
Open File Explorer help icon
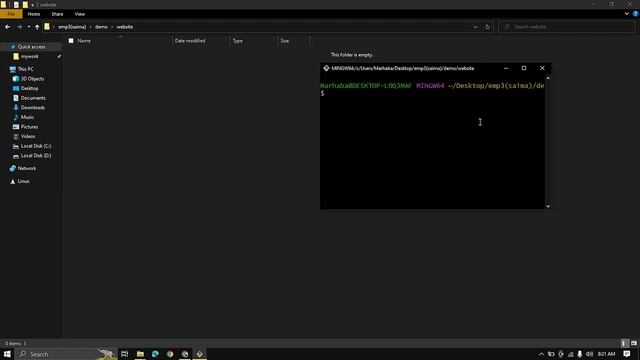(x=635, y=13)
